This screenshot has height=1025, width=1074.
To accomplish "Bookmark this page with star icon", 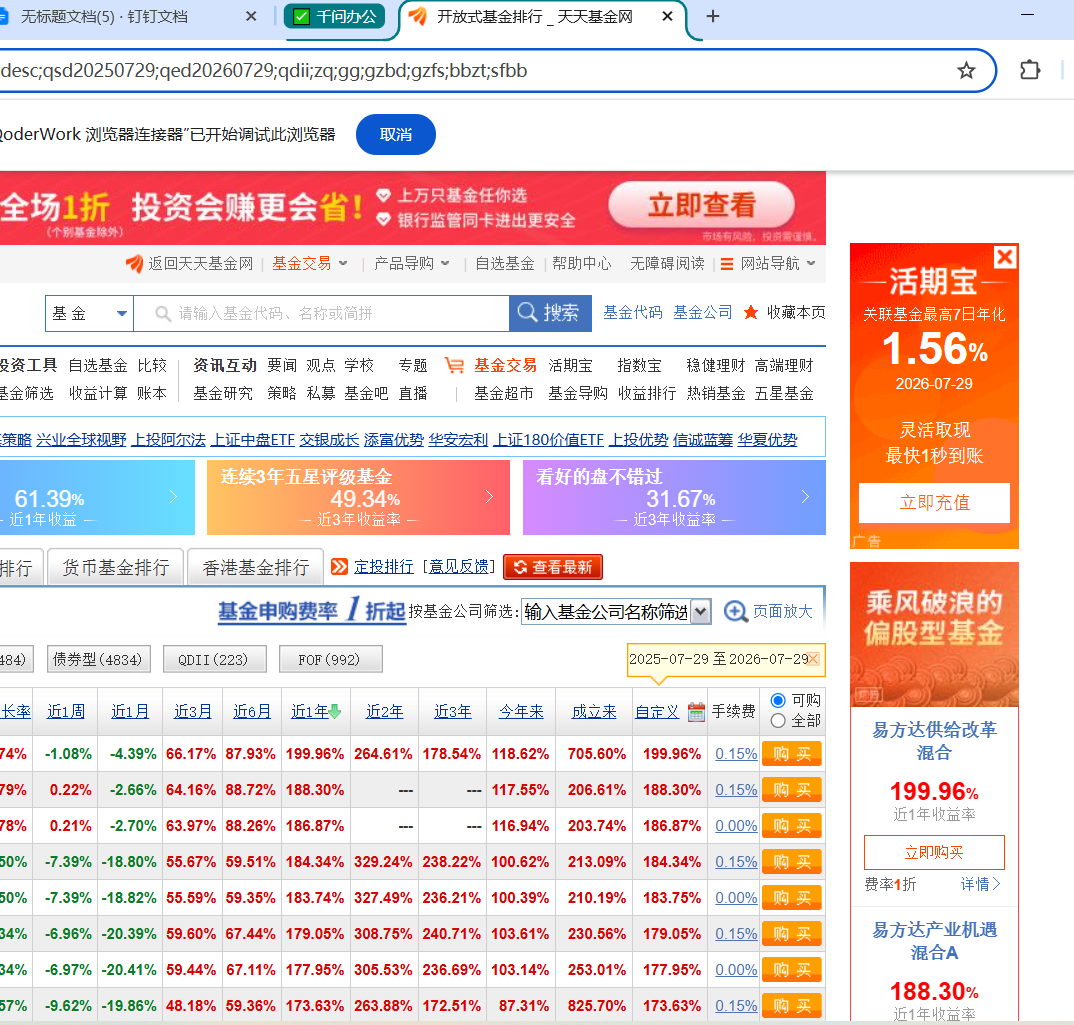I will [966, 70].
